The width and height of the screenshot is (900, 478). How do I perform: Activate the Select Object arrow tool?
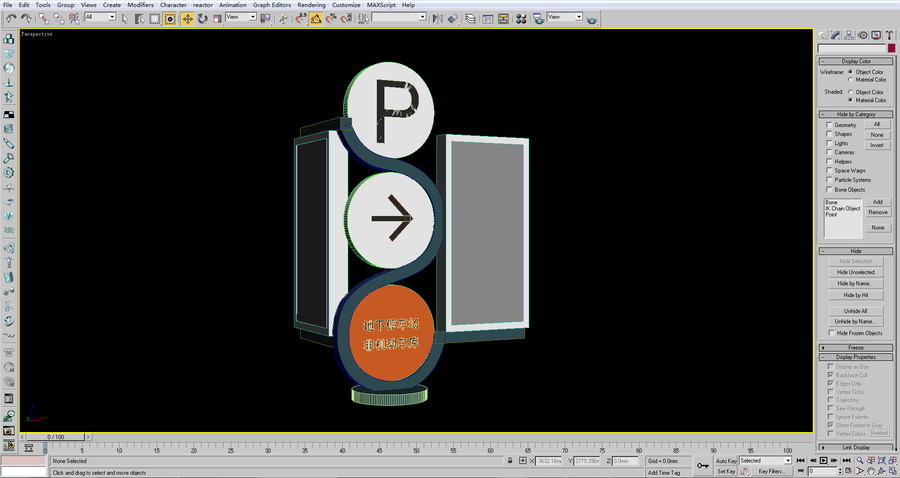click(x=125, y=18)
